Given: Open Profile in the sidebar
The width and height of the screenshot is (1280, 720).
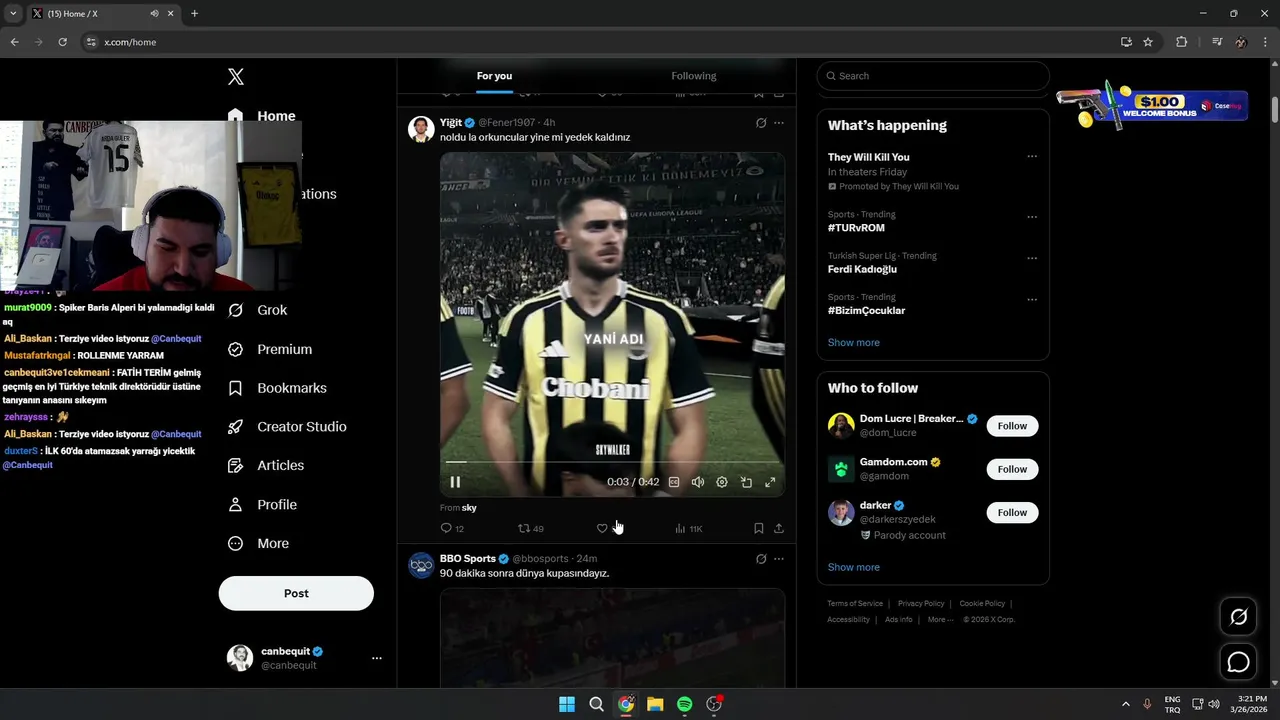Looking at the screenshot, I should (x=262, y=505).
